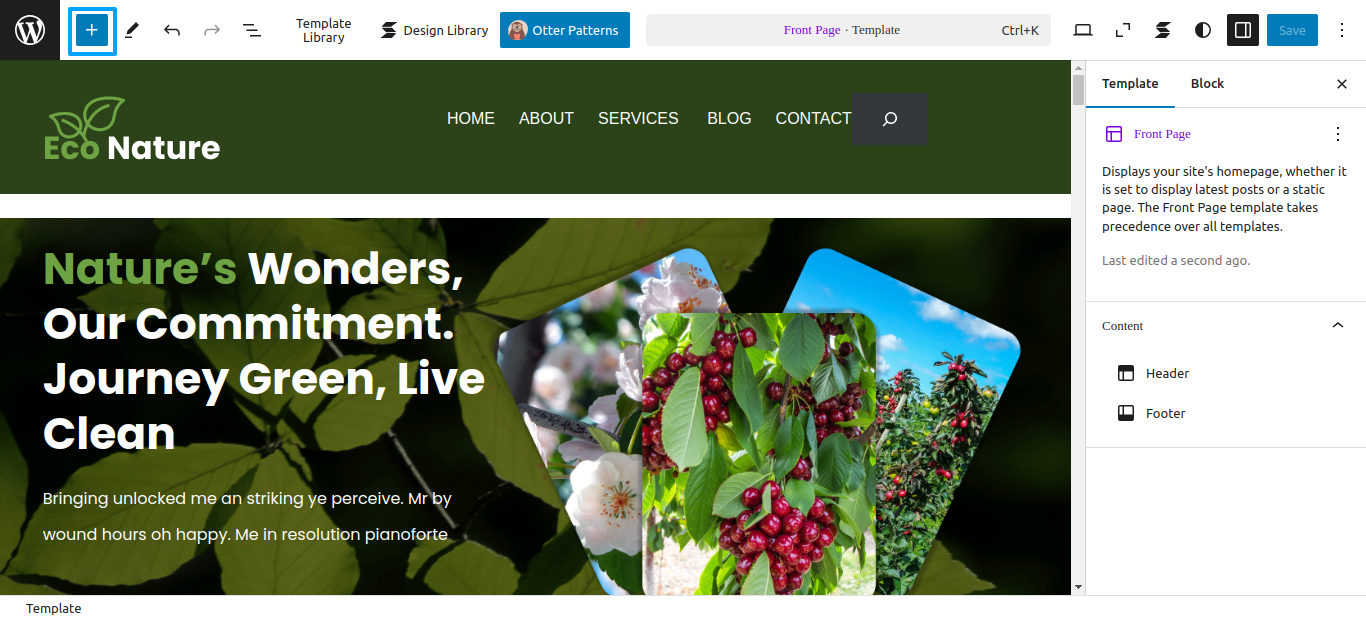Open Template Library
Image resolution: width=1366 pixels, height=620 pixels.
(323, 30)
